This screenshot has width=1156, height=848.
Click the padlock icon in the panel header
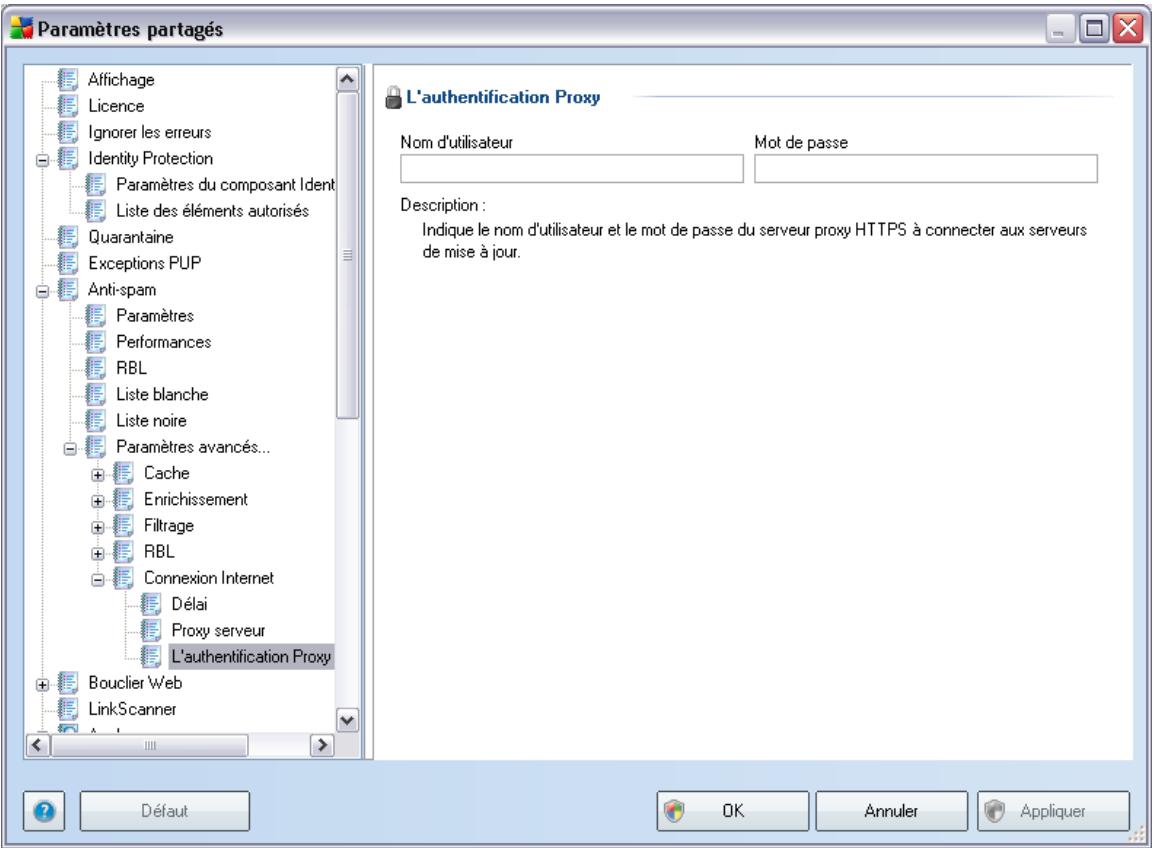pos(394,97)
